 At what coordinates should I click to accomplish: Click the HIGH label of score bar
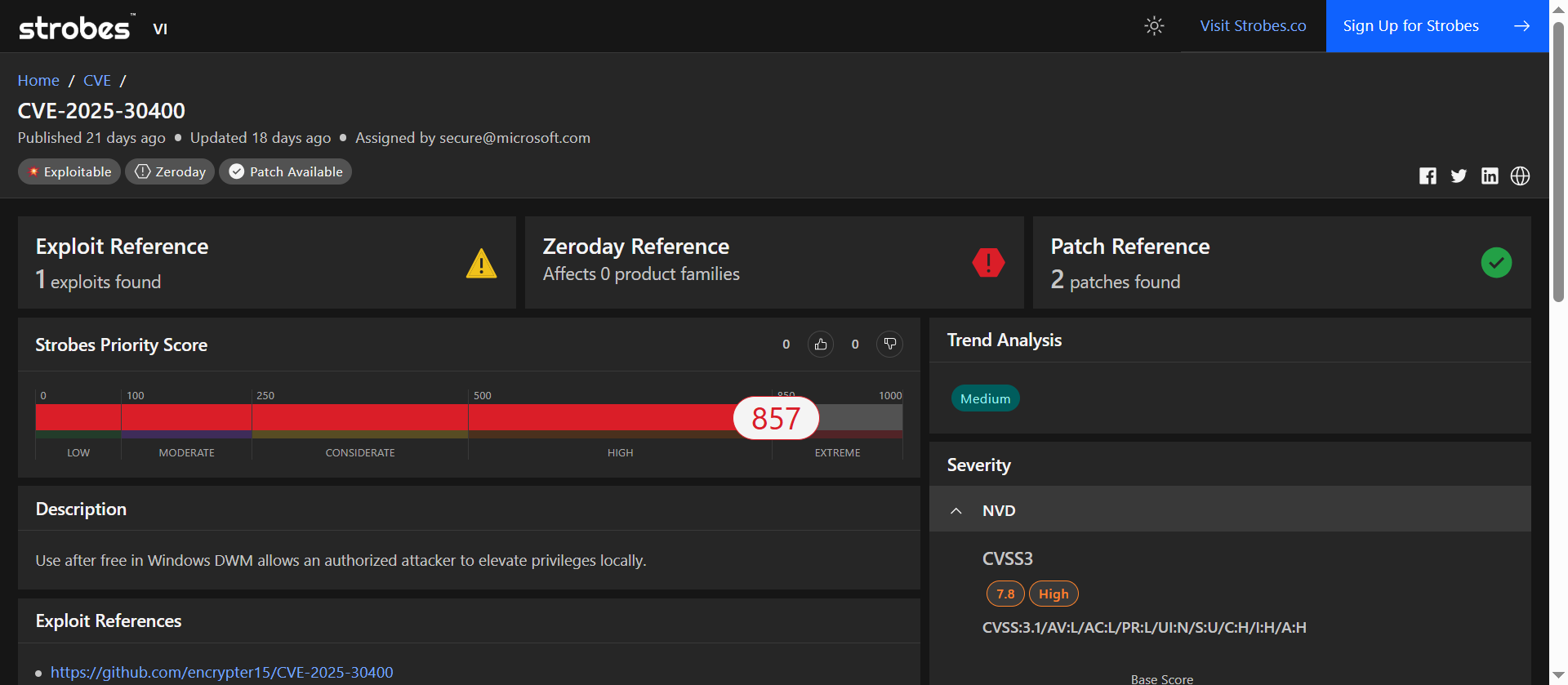621,452
